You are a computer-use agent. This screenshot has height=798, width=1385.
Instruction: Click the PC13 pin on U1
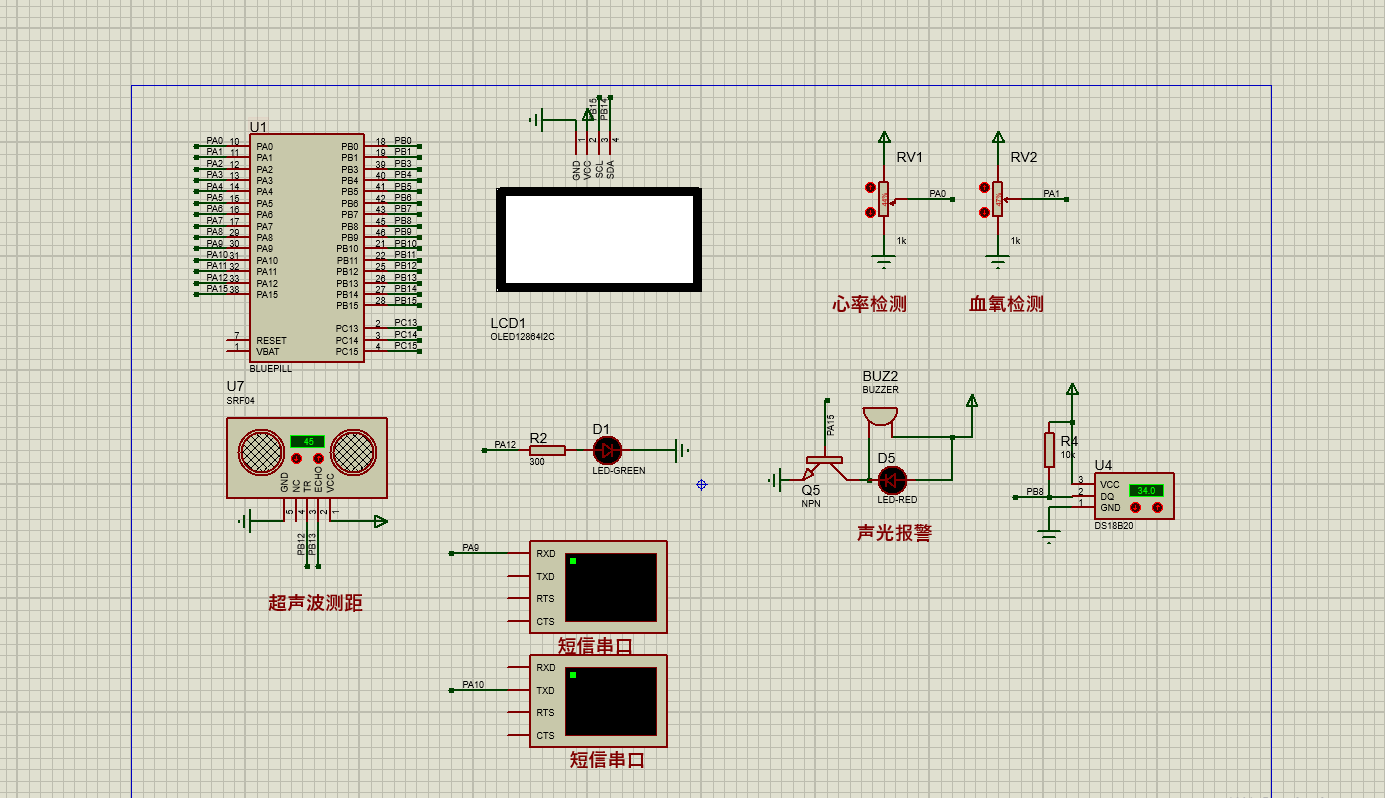(346, 328)
